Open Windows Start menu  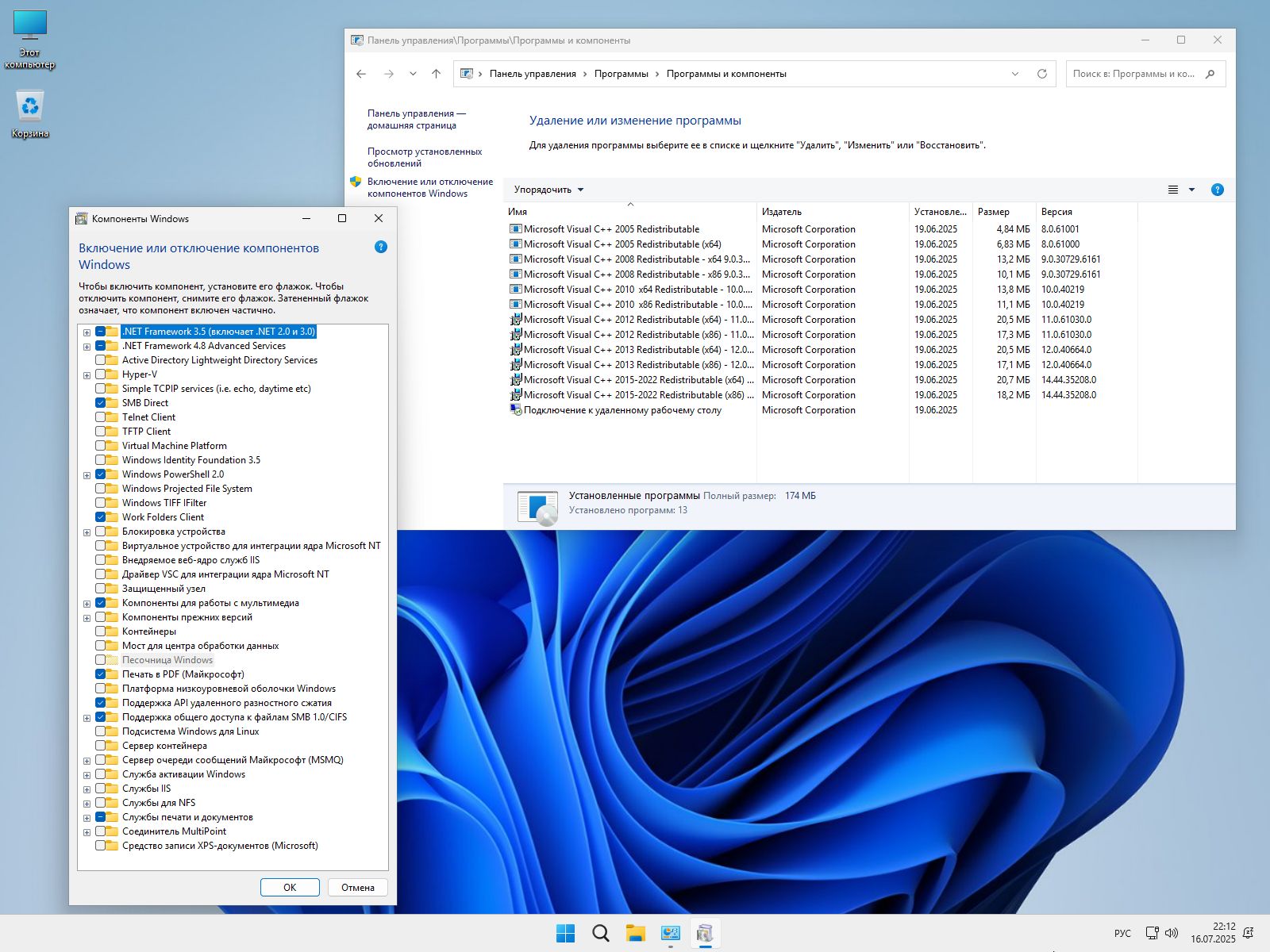(x=566, y=934)
